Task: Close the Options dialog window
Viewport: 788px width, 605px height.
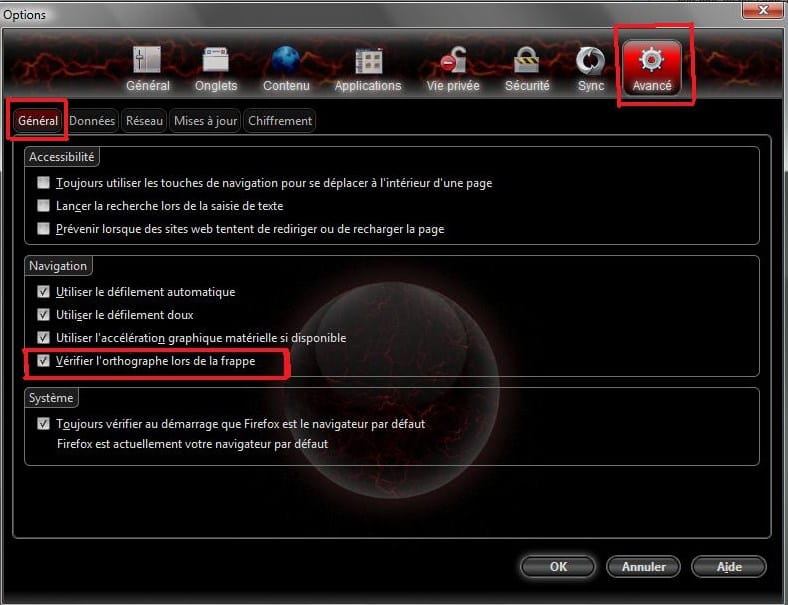Action: coord(763,10)
